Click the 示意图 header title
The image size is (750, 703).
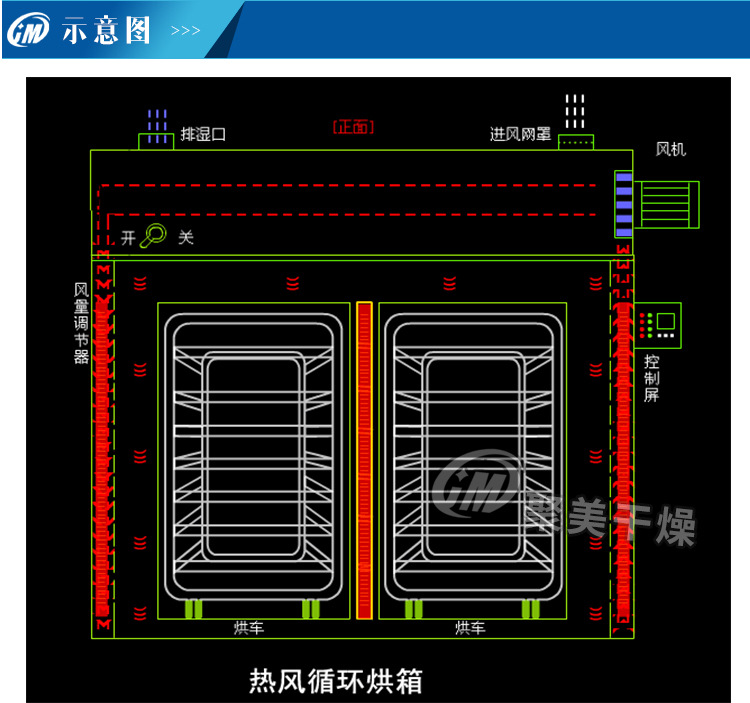[106, 30]
